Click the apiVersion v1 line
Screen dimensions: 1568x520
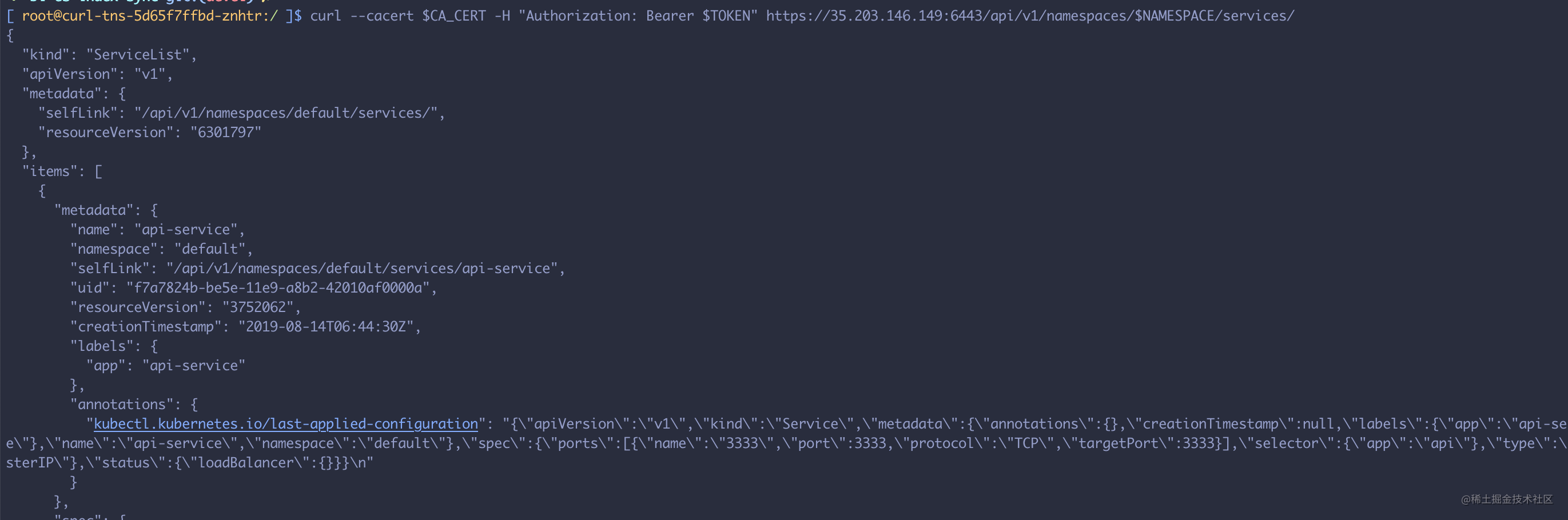coord(97,74)
